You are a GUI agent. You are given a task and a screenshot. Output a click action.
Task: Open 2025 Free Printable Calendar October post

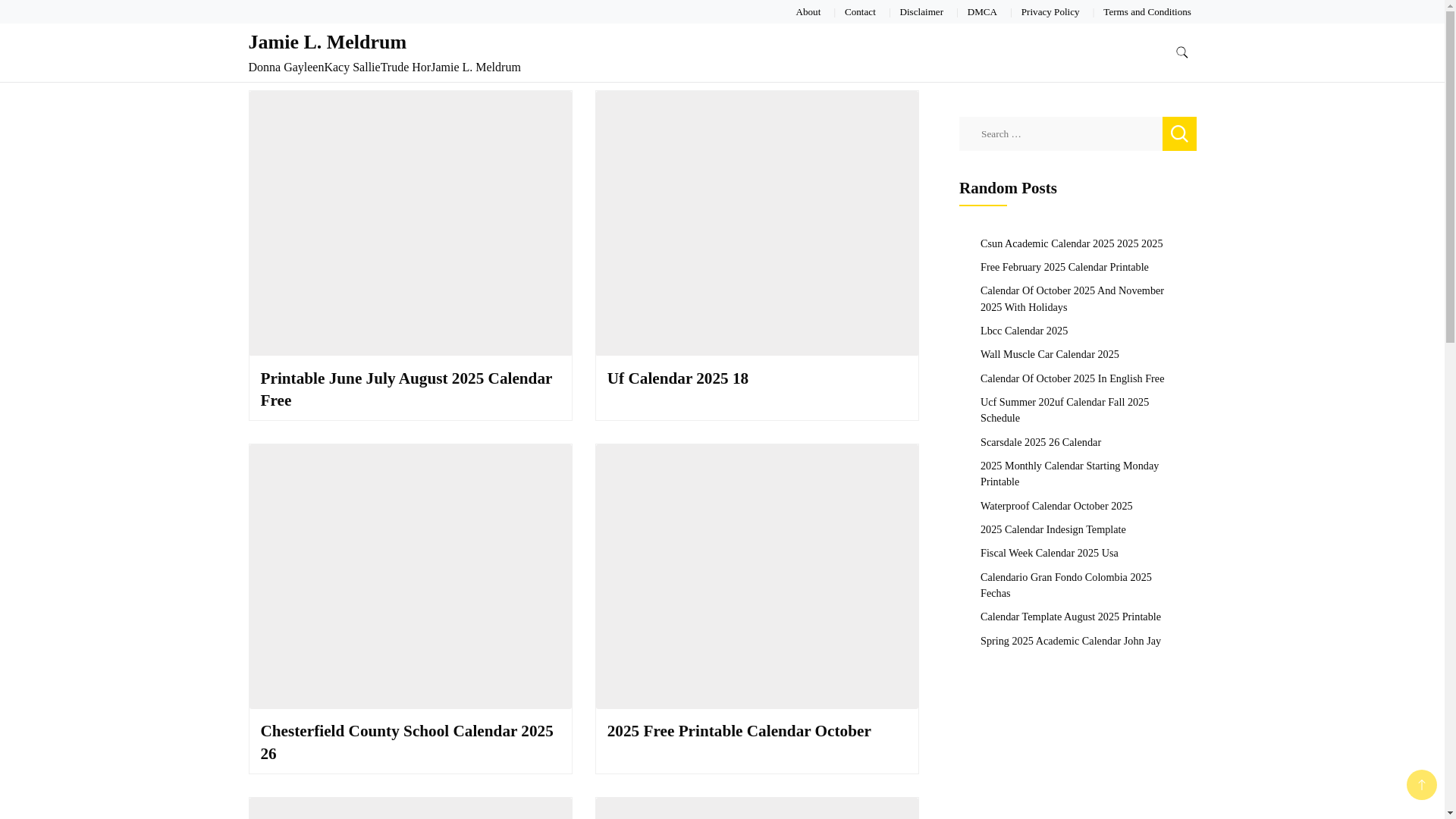(x=739, y=731)
